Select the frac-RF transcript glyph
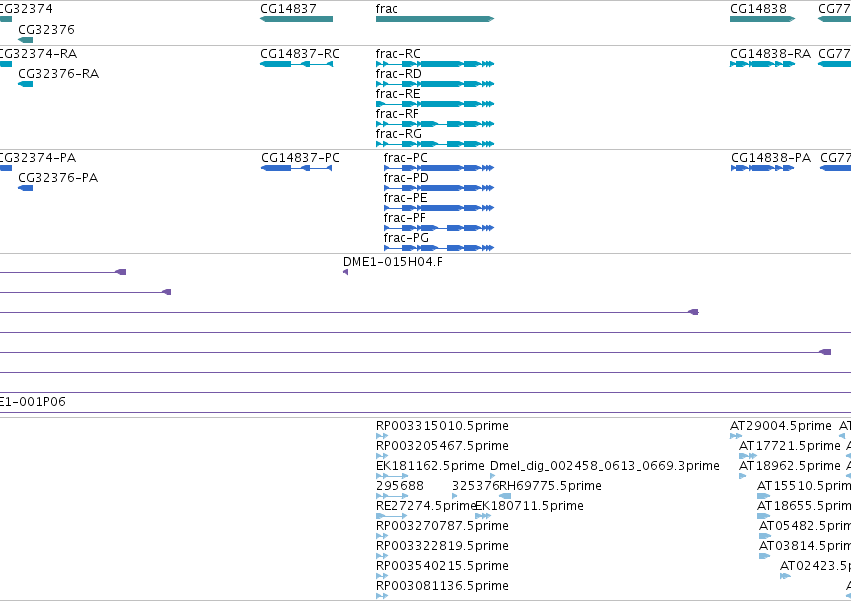Image resolution: width=851 pixels, height=601 pixels. click(x=435, y=124)
